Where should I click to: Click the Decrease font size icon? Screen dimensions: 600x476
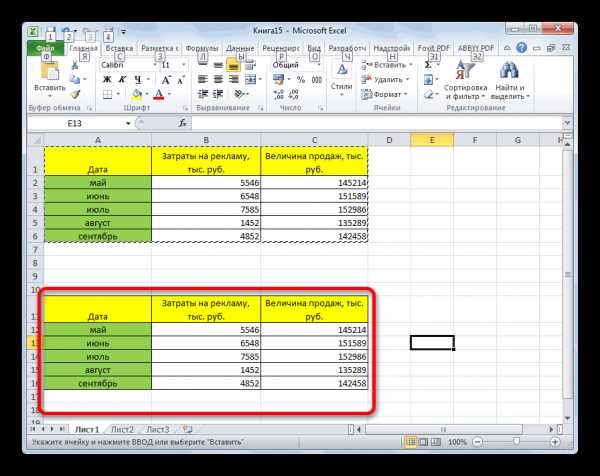(181, 80)
